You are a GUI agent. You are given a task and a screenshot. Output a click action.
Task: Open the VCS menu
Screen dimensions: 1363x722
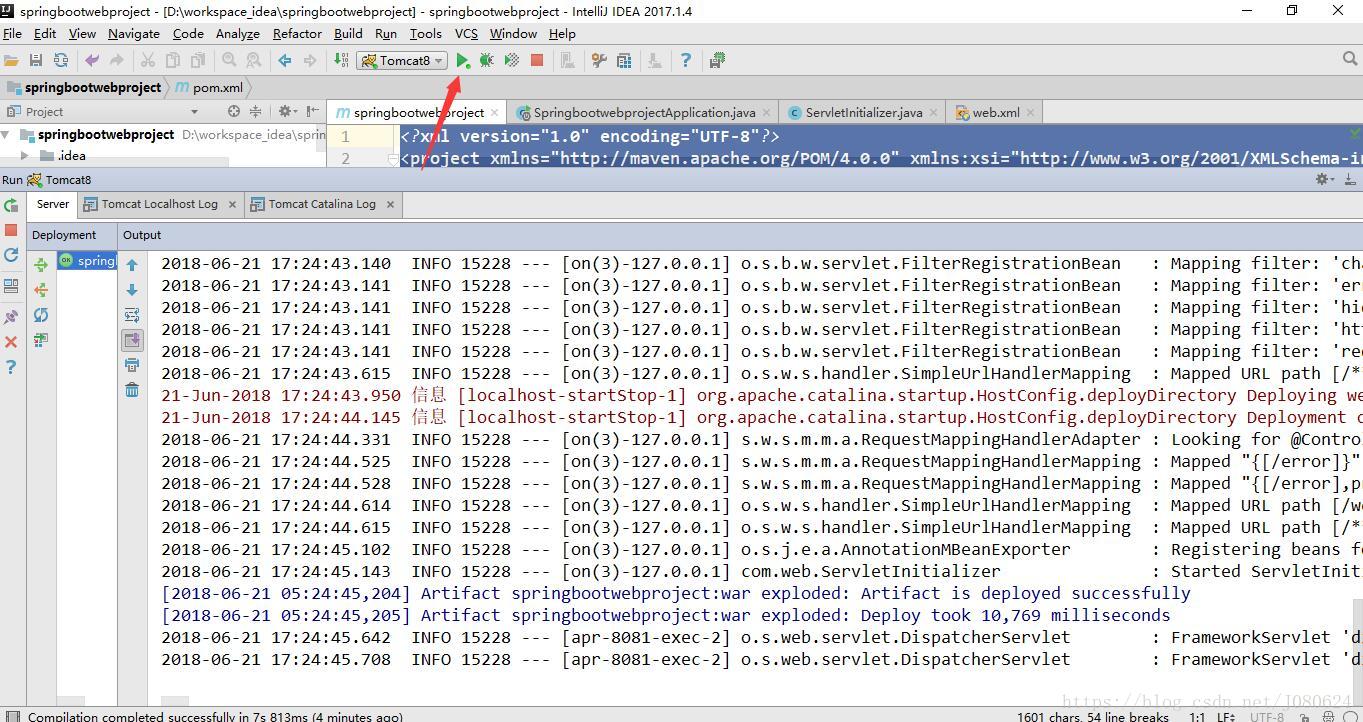[x=466, y=33]
